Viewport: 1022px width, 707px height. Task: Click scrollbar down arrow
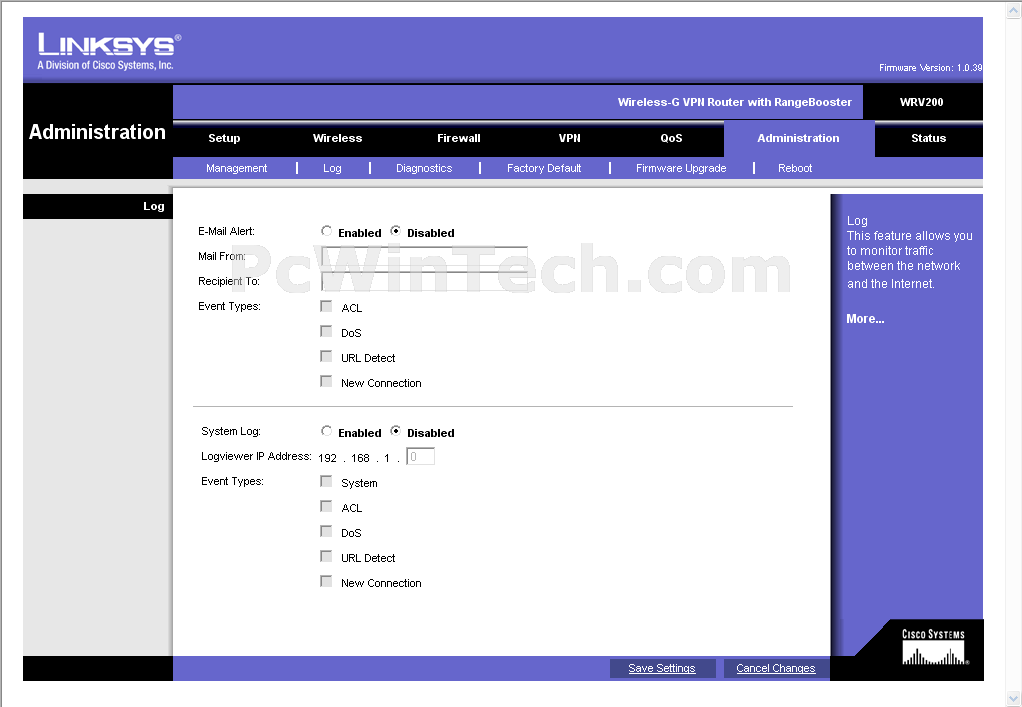[x=1014, y=698]
